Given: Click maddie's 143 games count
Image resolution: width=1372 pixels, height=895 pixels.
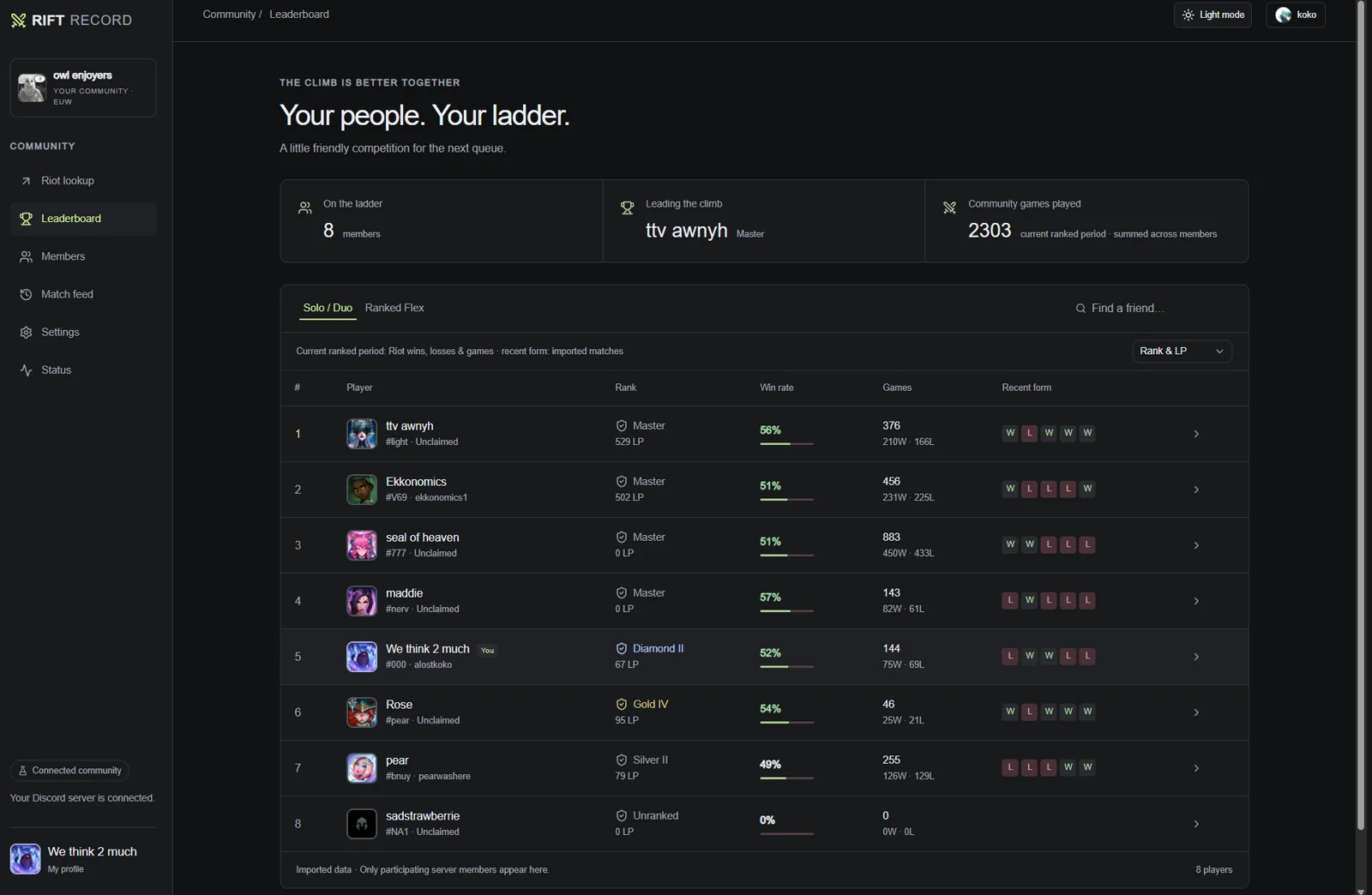Looking at the screenshot, I should point(892,593).
